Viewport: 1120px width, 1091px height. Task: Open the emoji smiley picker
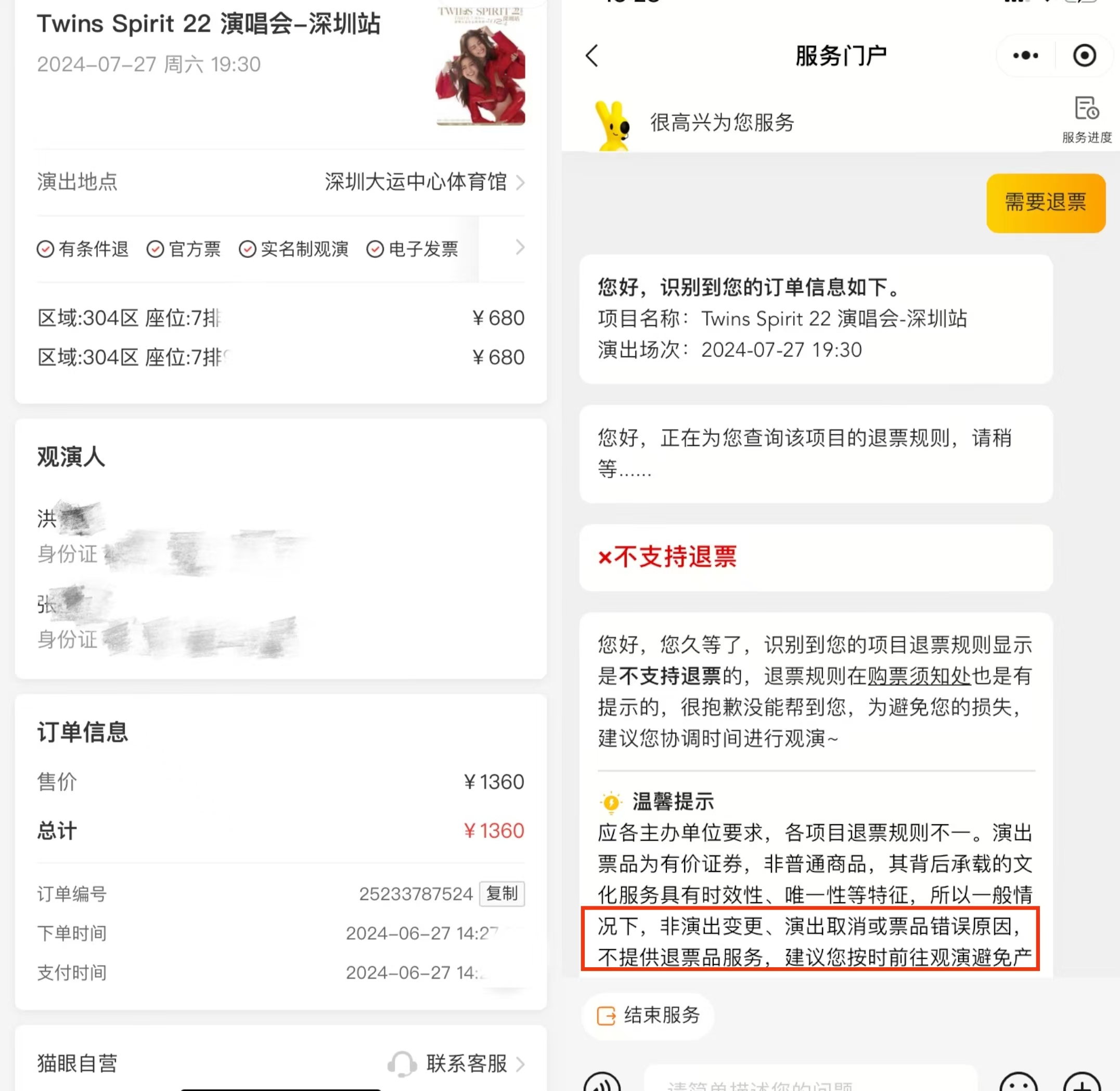(x=1019, y=1082)
